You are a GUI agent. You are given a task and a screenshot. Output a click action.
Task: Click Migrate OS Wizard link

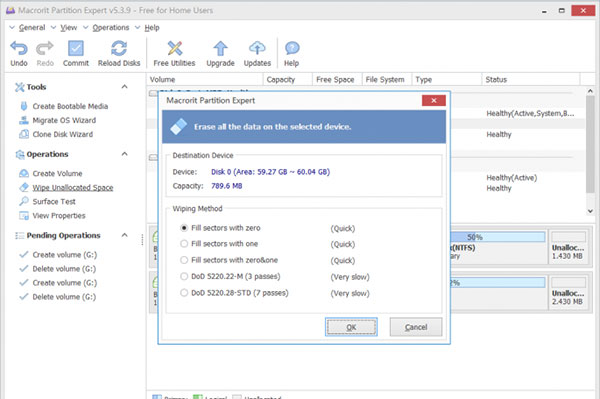(x=64, y=120)
